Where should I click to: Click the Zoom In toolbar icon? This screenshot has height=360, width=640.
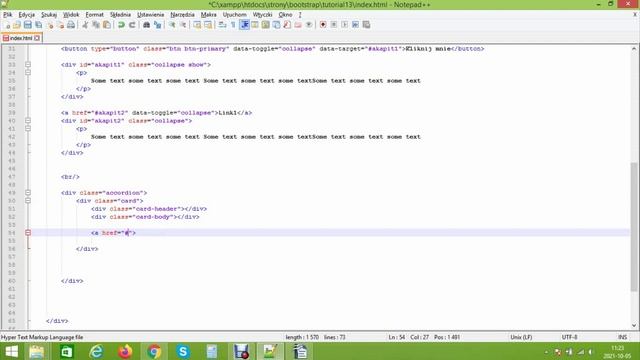(x=172, y=25)
